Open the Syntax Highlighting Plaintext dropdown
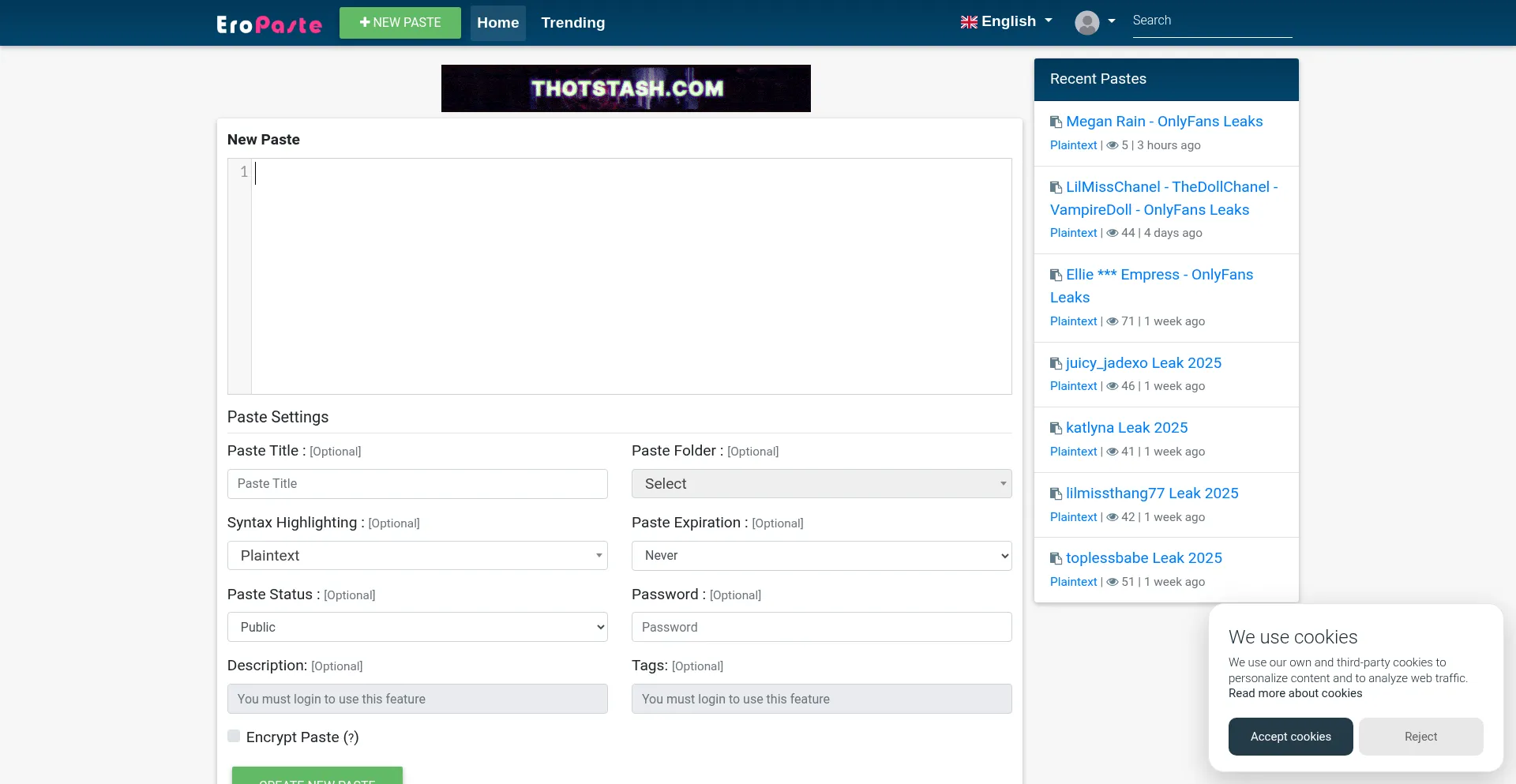The image size is (1516, 784). pos(417,556)
